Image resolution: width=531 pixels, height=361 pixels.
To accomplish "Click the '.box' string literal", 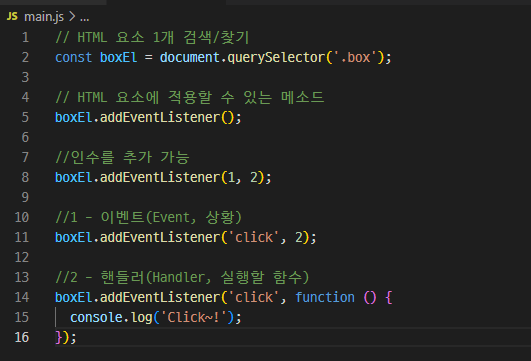I will coord(355,57).
